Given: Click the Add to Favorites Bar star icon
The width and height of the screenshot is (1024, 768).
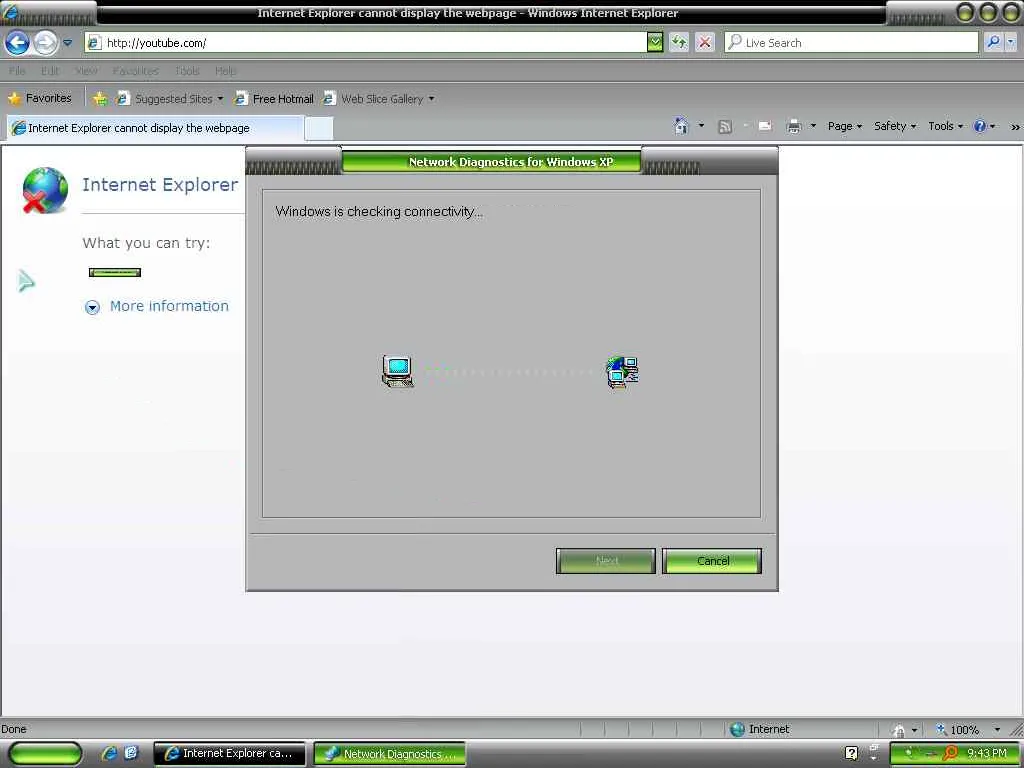Looking at the screenshot, I should [x=100, y=99].
